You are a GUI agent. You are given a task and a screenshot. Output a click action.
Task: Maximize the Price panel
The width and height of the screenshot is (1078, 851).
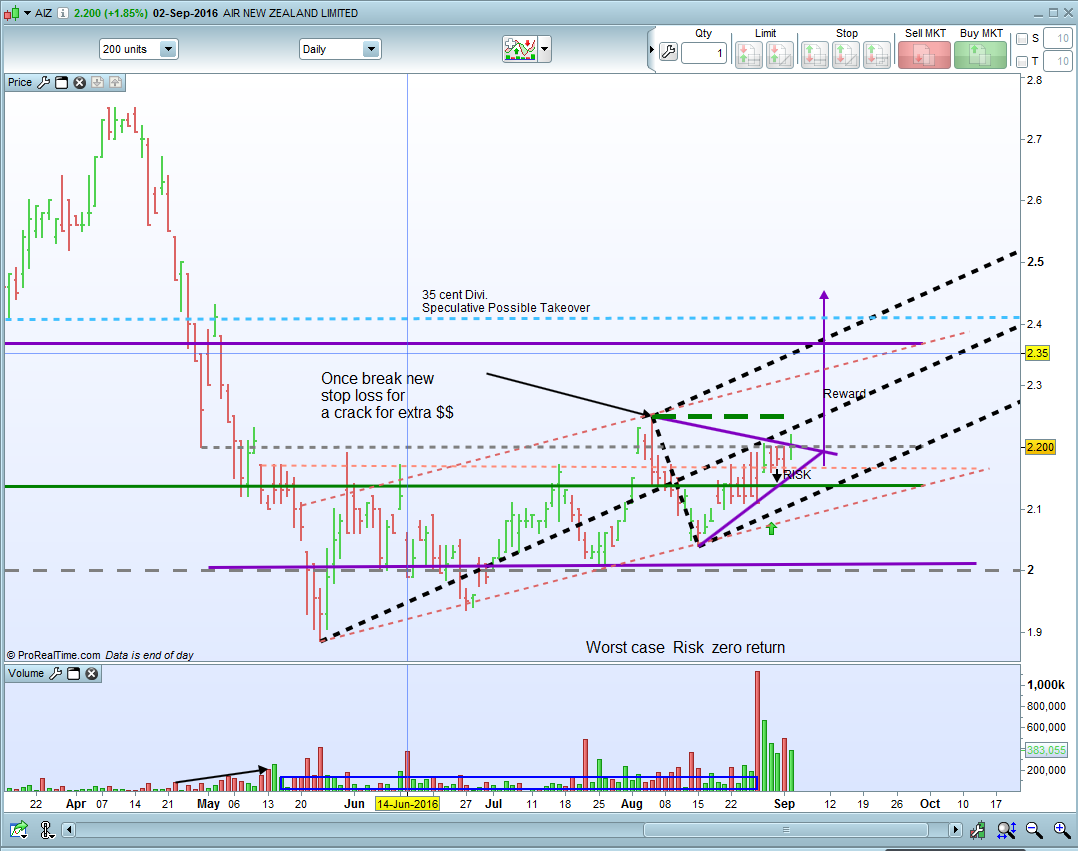[62, 82]
